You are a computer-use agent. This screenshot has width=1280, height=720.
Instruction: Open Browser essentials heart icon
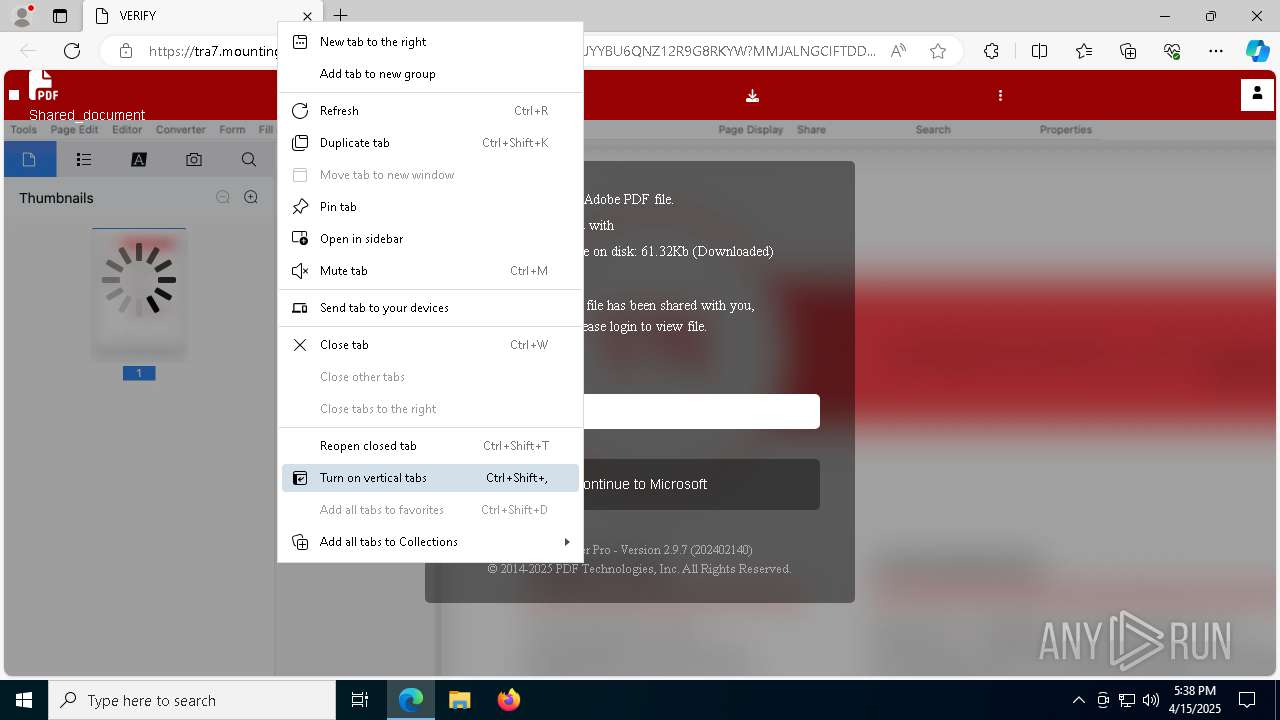[x=1172, y=51]
